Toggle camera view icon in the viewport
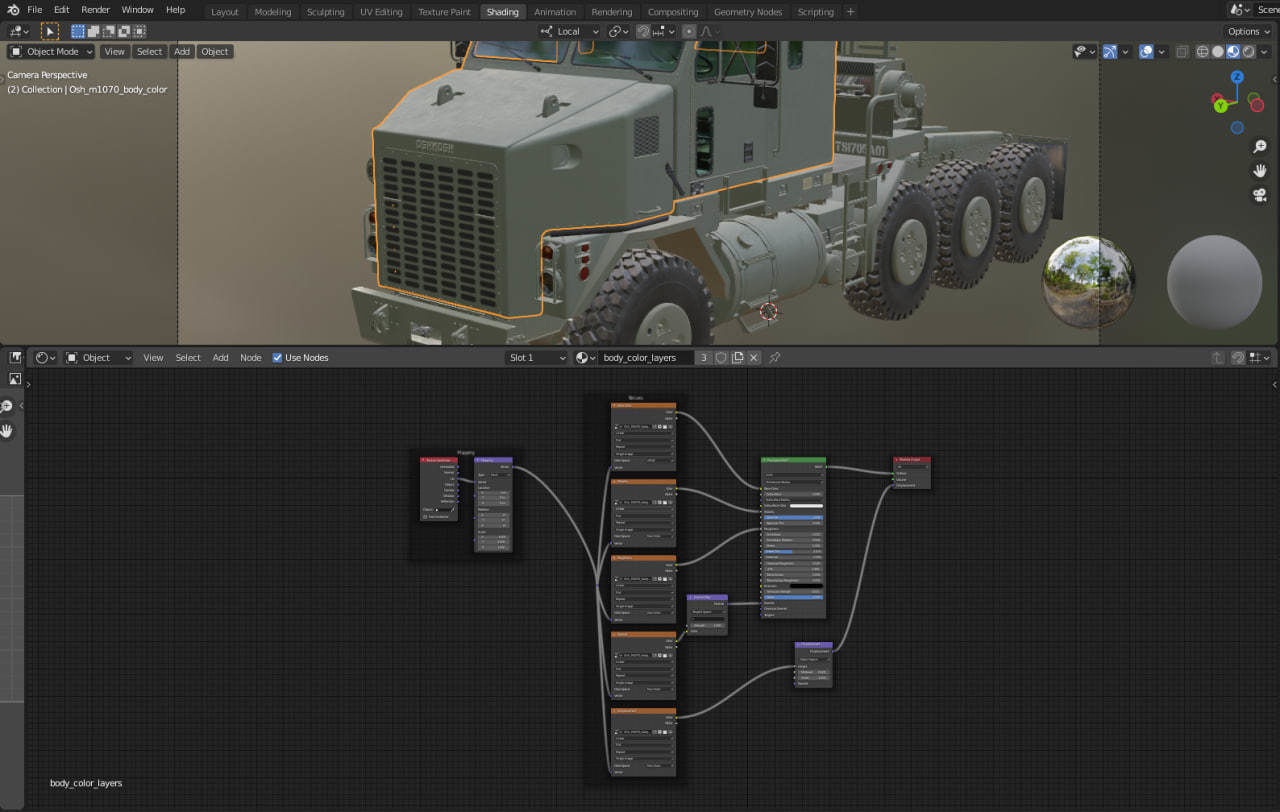 point(1260,195)
